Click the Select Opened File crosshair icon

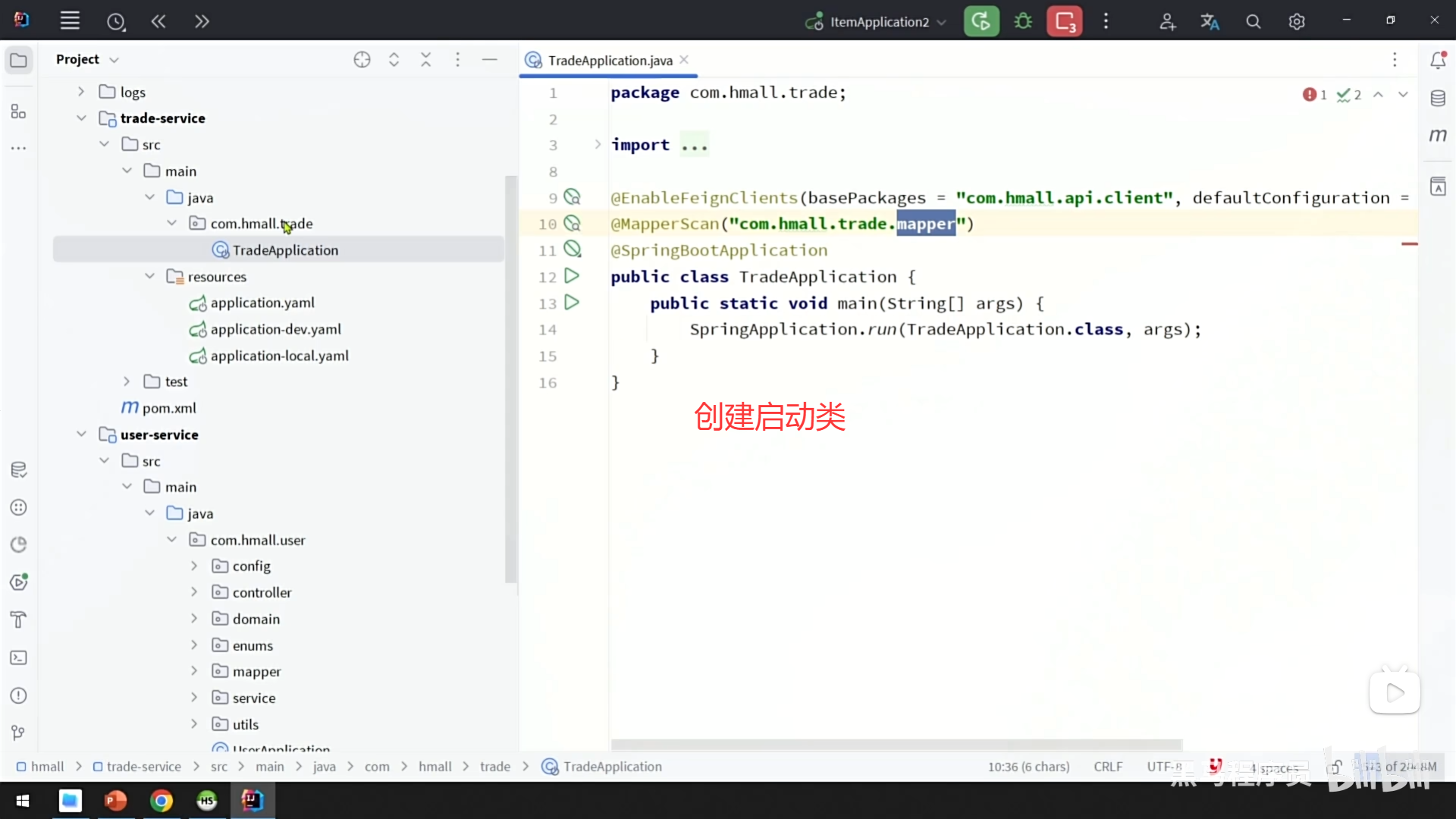coord(362,60)
